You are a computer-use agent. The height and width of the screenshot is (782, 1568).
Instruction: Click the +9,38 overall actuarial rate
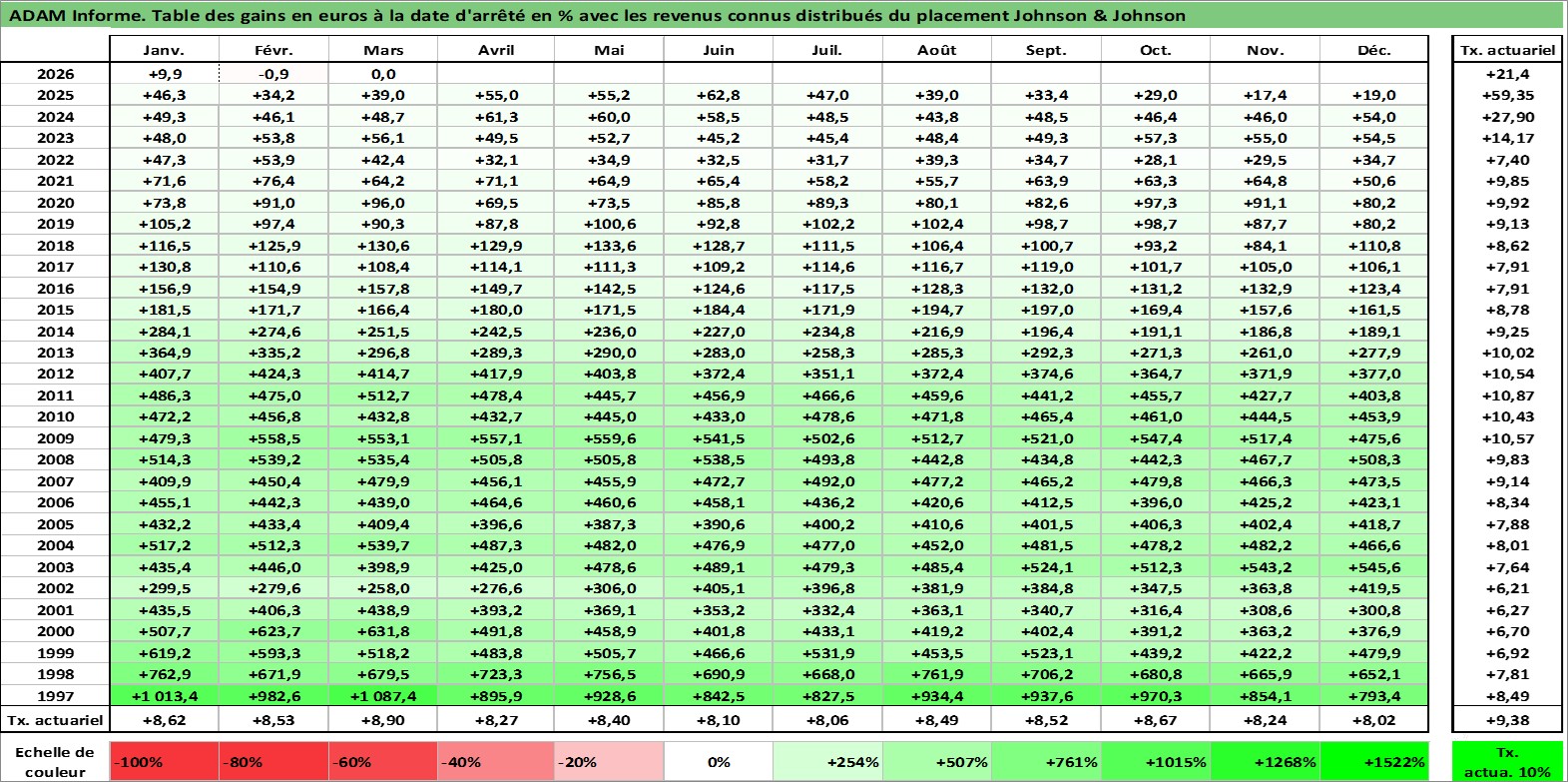coord(1508,720)
